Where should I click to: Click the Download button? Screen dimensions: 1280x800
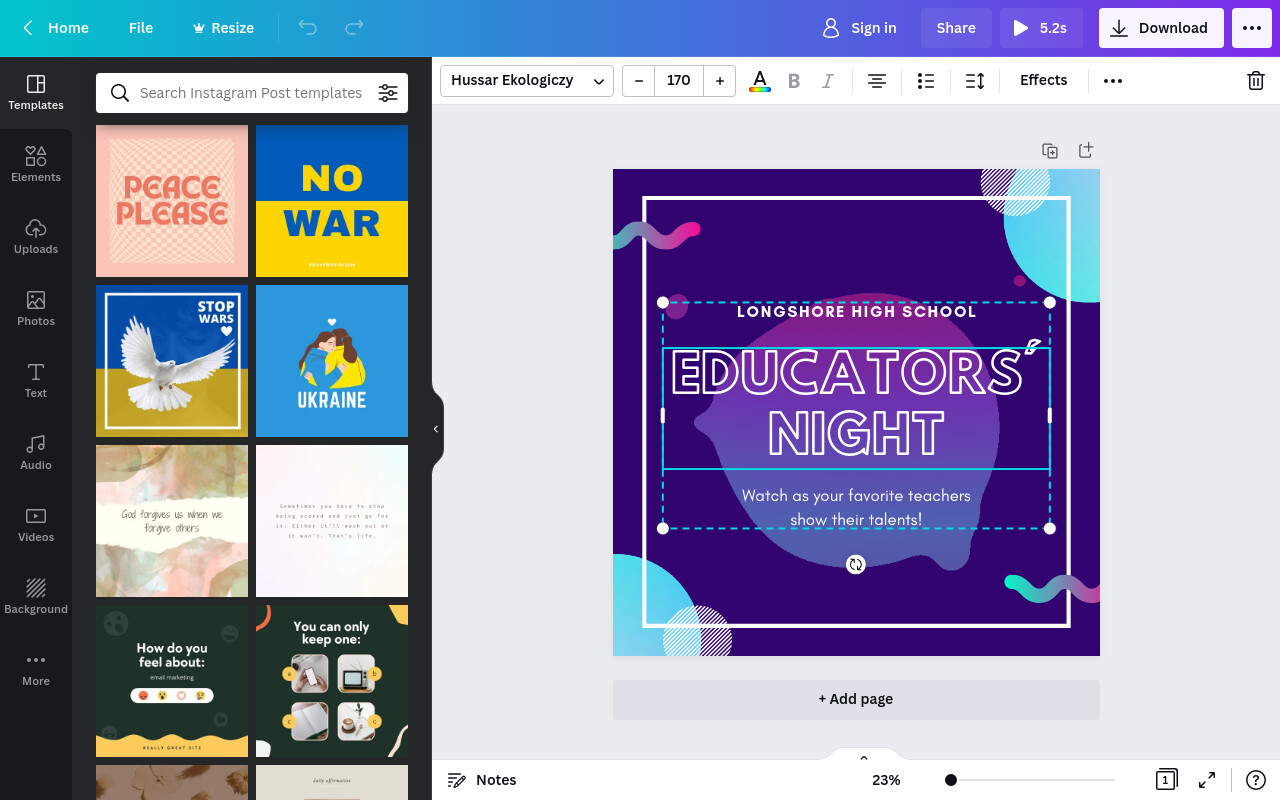click(1161, 28)
